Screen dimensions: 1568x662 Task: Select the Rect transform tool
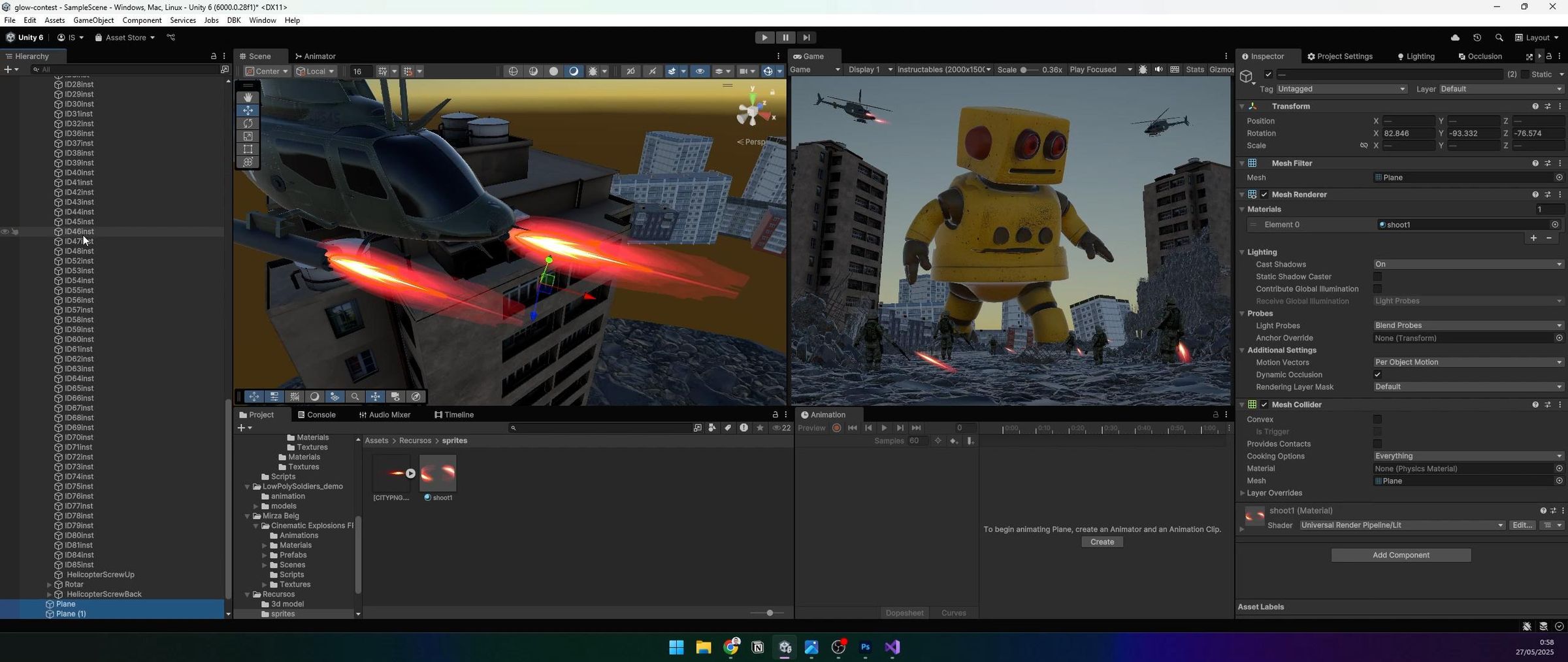pyautogui.click(x=248, y=149)
